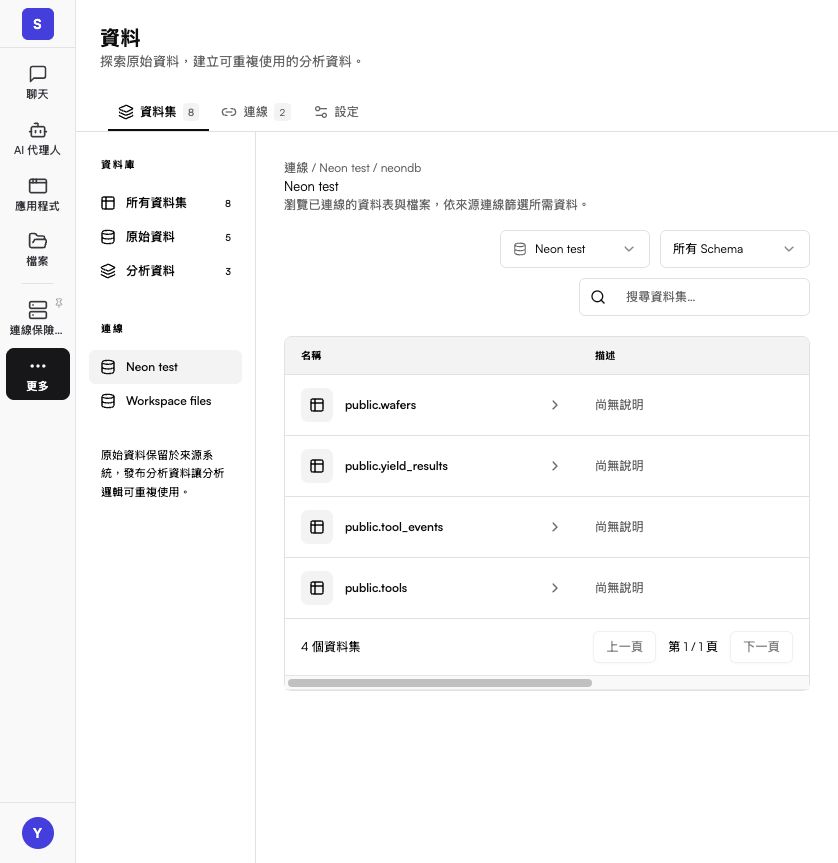Click the 原始資料 database icon
This screenshot has height=863, width=838.
(108, 237)
